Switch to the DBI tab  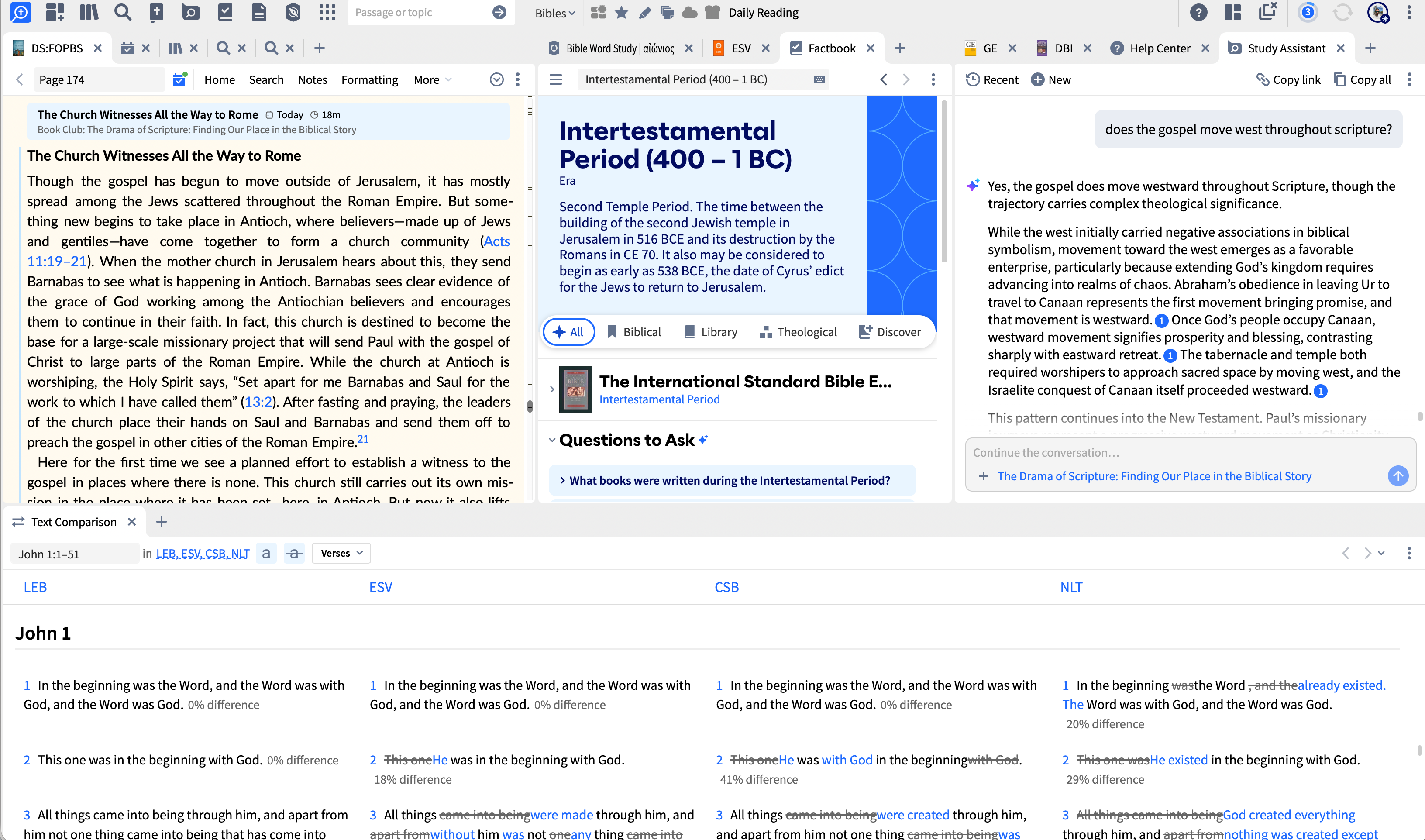(1063, 48)
